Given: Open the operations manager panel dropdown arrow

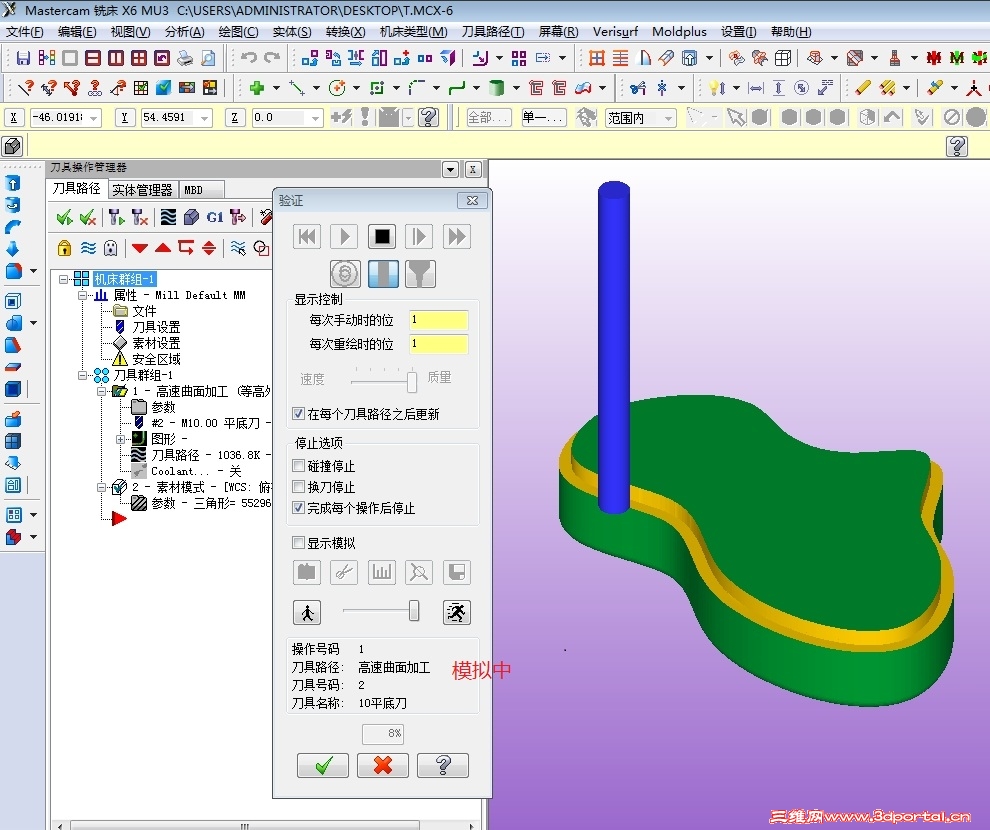Looking at the screenshot, I should 450,169.
